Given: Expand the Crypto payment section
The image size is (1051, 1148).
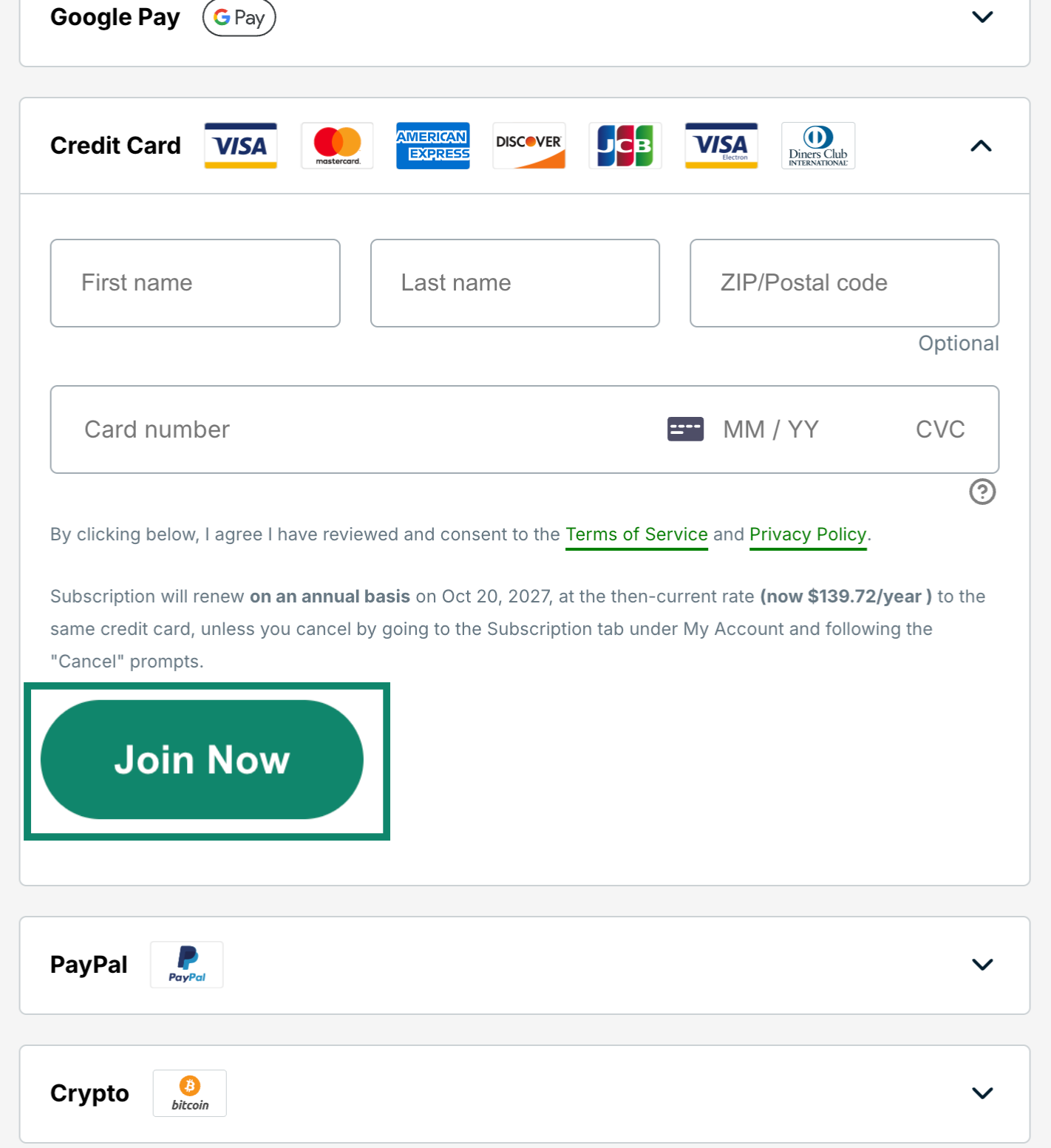Looking at the screenshot, I should (982, 1093).
